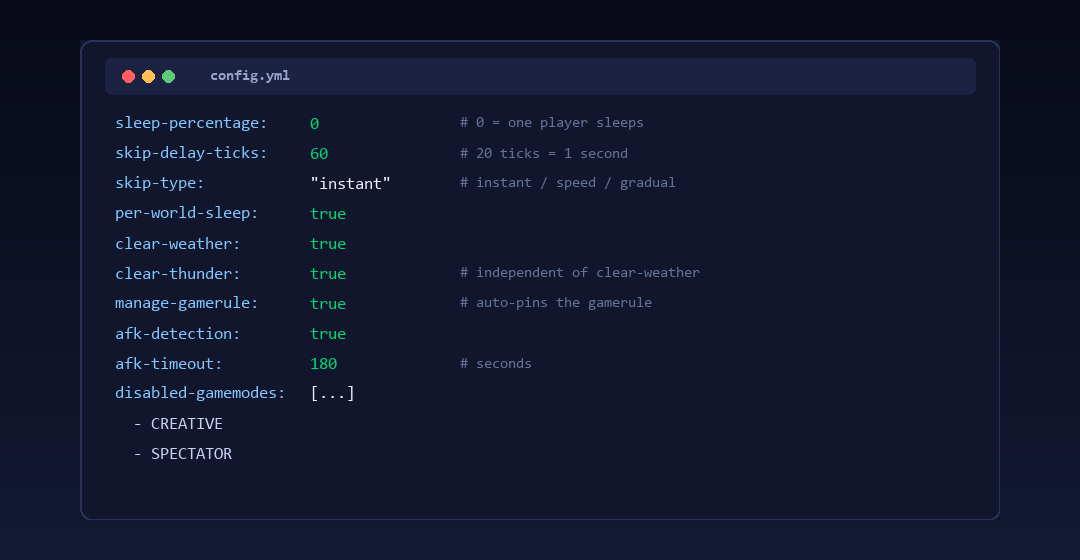Click the skip-delay-ticks value 60
This screenshot has width=1080, height=560.
point(319,154)
